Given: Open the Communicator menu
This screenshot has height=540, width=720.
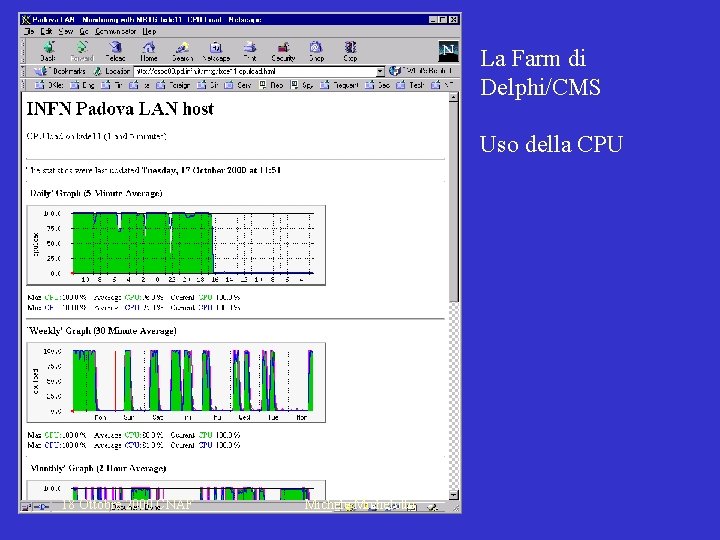Looking at the screenshot, I should [x=115, y=31].
